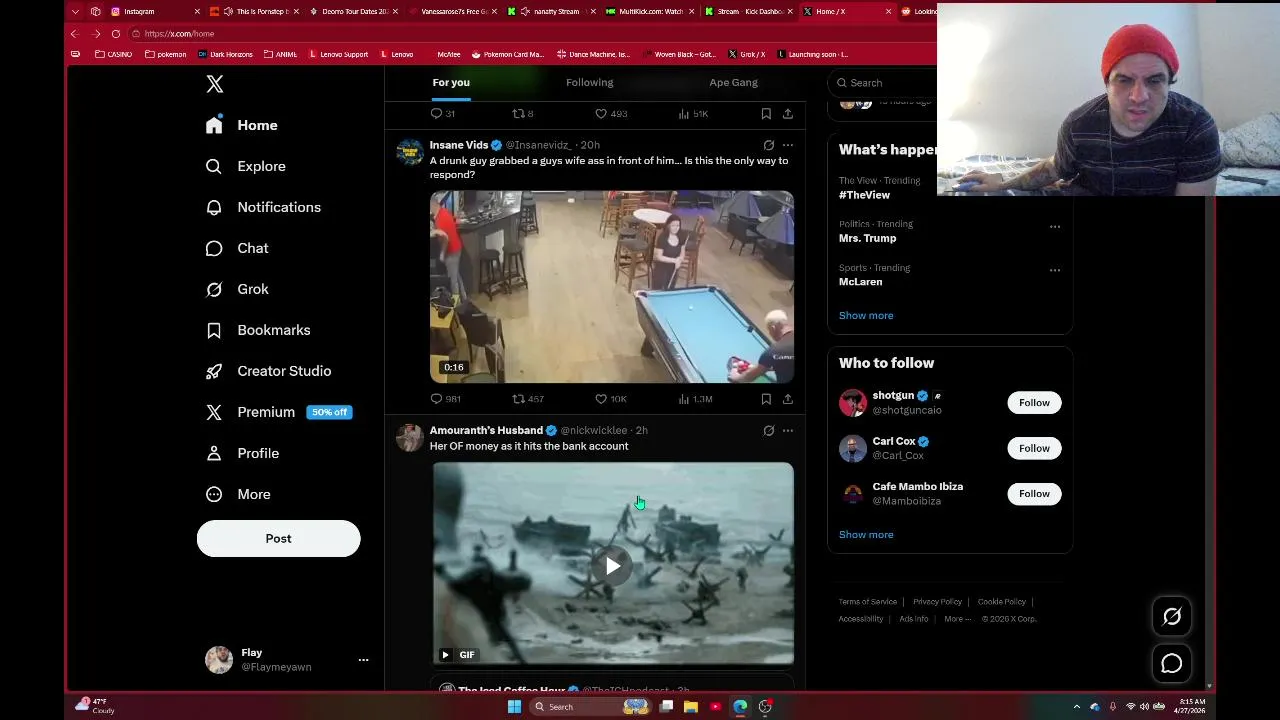Screen dimensions: 1280x720
Task: Open Insane Vids profile name
Action: (x=459, y=145)
